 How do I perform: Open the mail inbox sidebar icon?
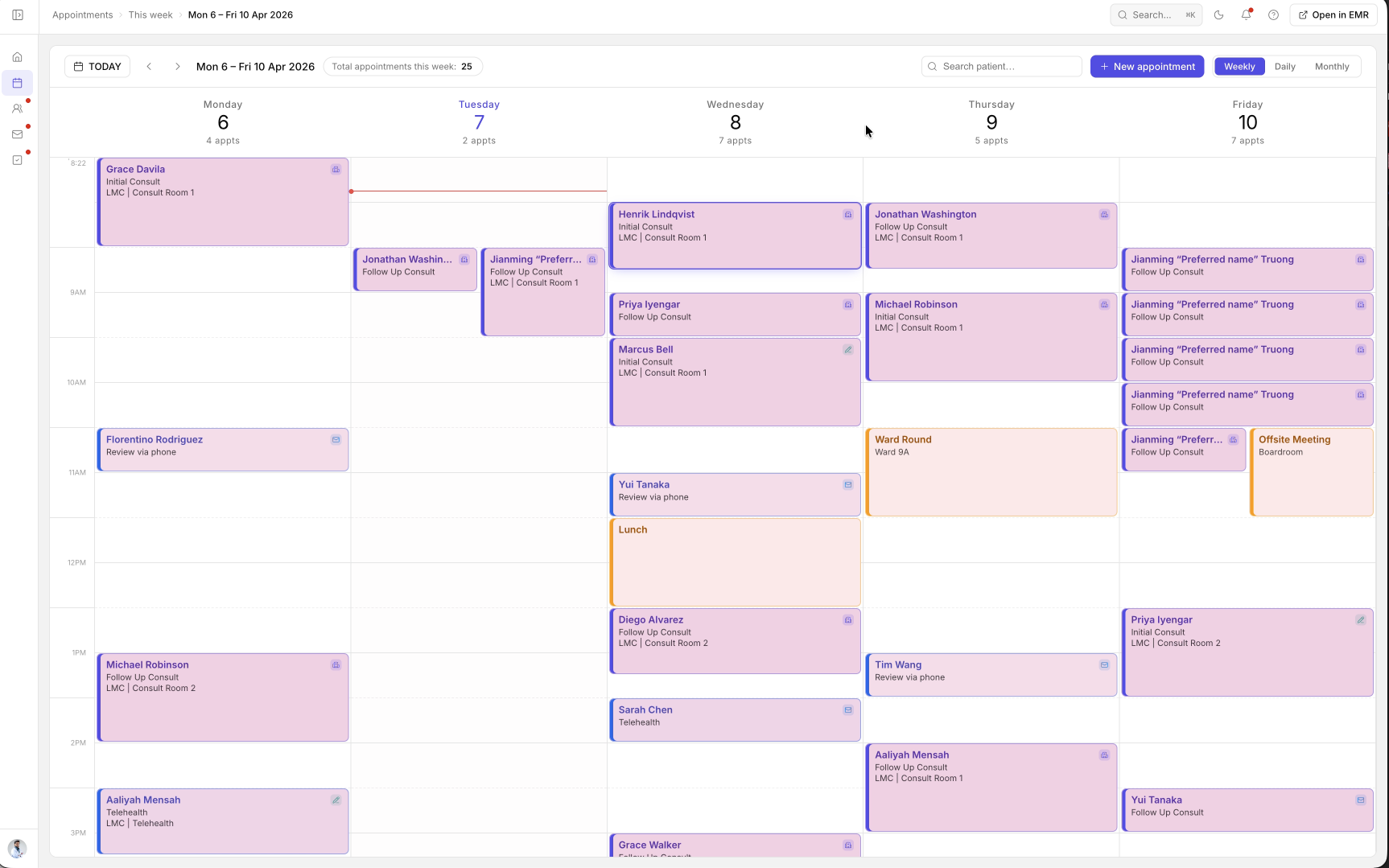(17, 134)
